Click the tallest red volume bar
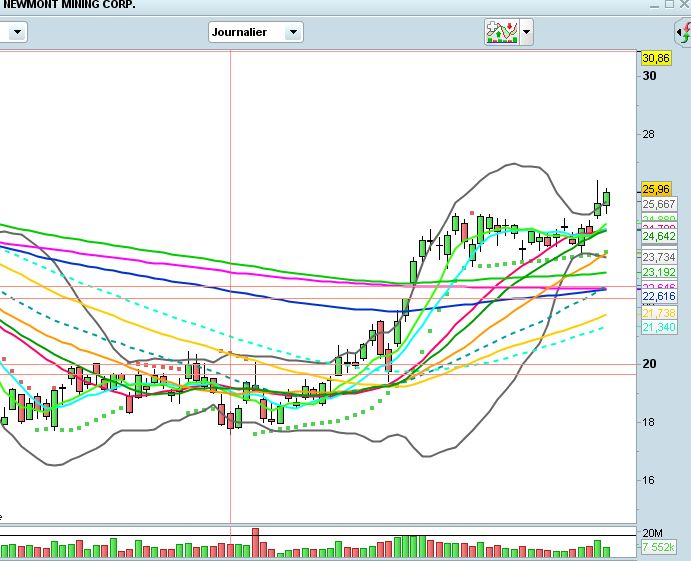The height and width of the screenshot is (561, 691). coord(256,543)
